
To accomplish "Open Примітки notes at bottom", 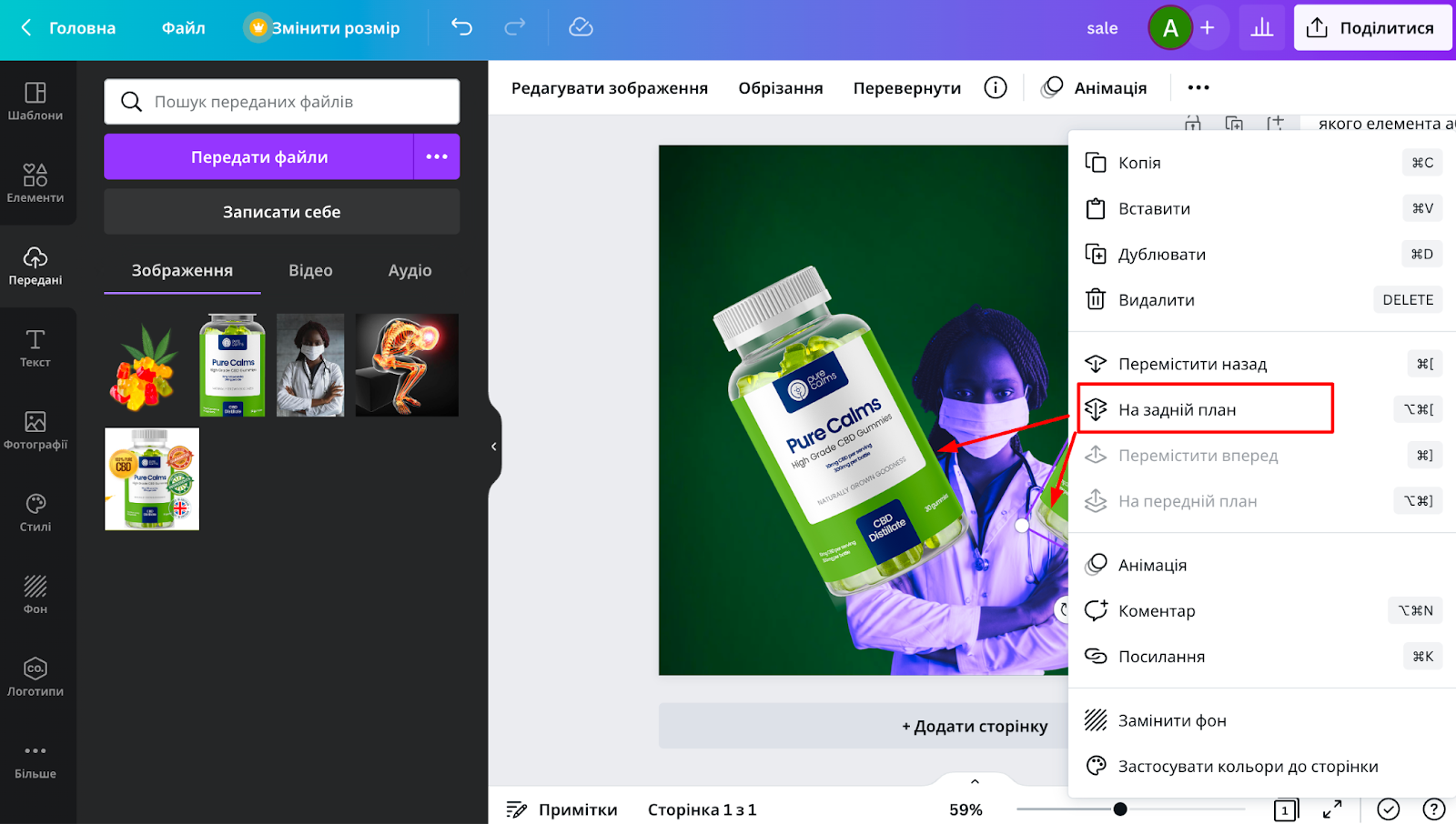I will coord(561,809).
